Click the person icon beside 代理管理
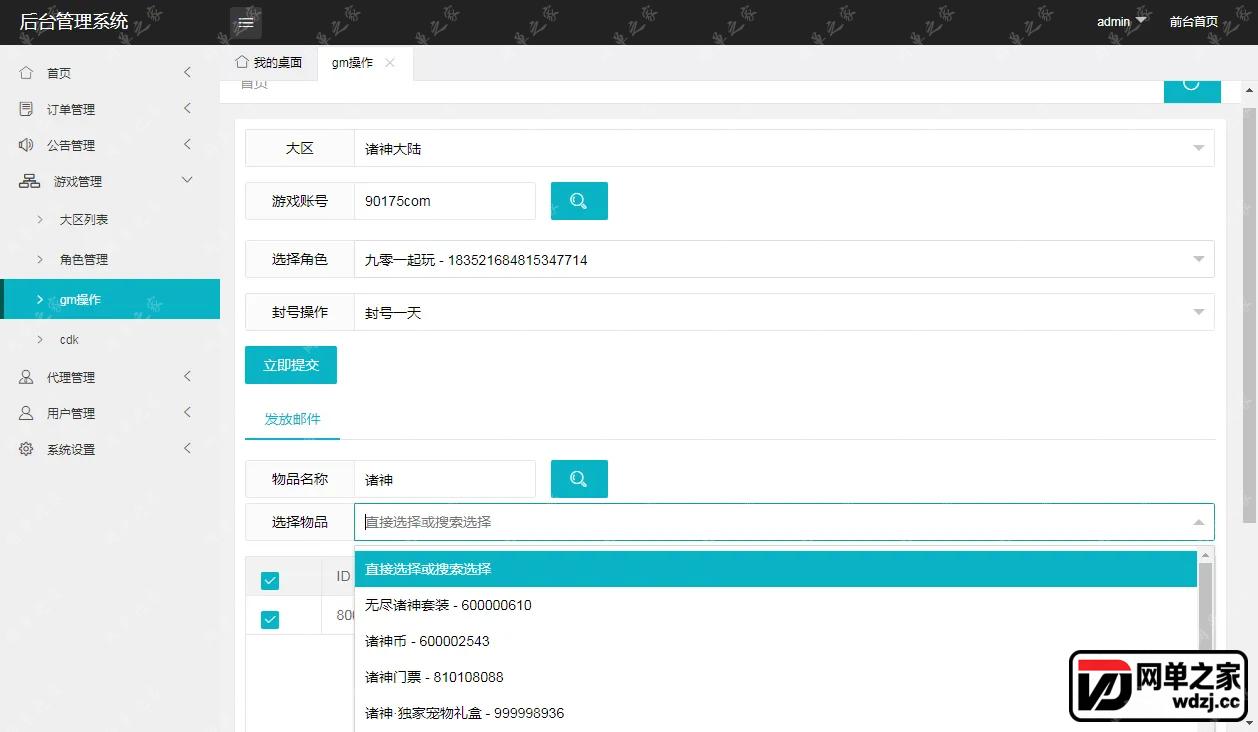 [x=26, y=377]
